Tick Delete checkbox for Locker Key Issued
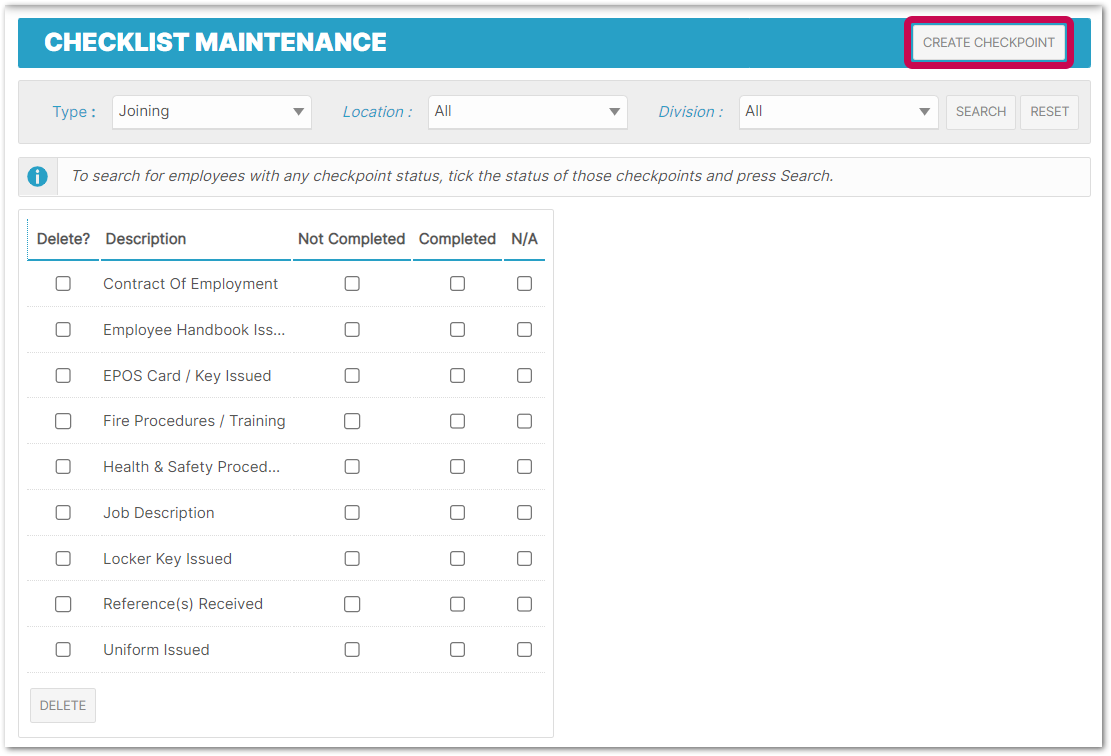1111x756 pixels. tap(63, 558)
